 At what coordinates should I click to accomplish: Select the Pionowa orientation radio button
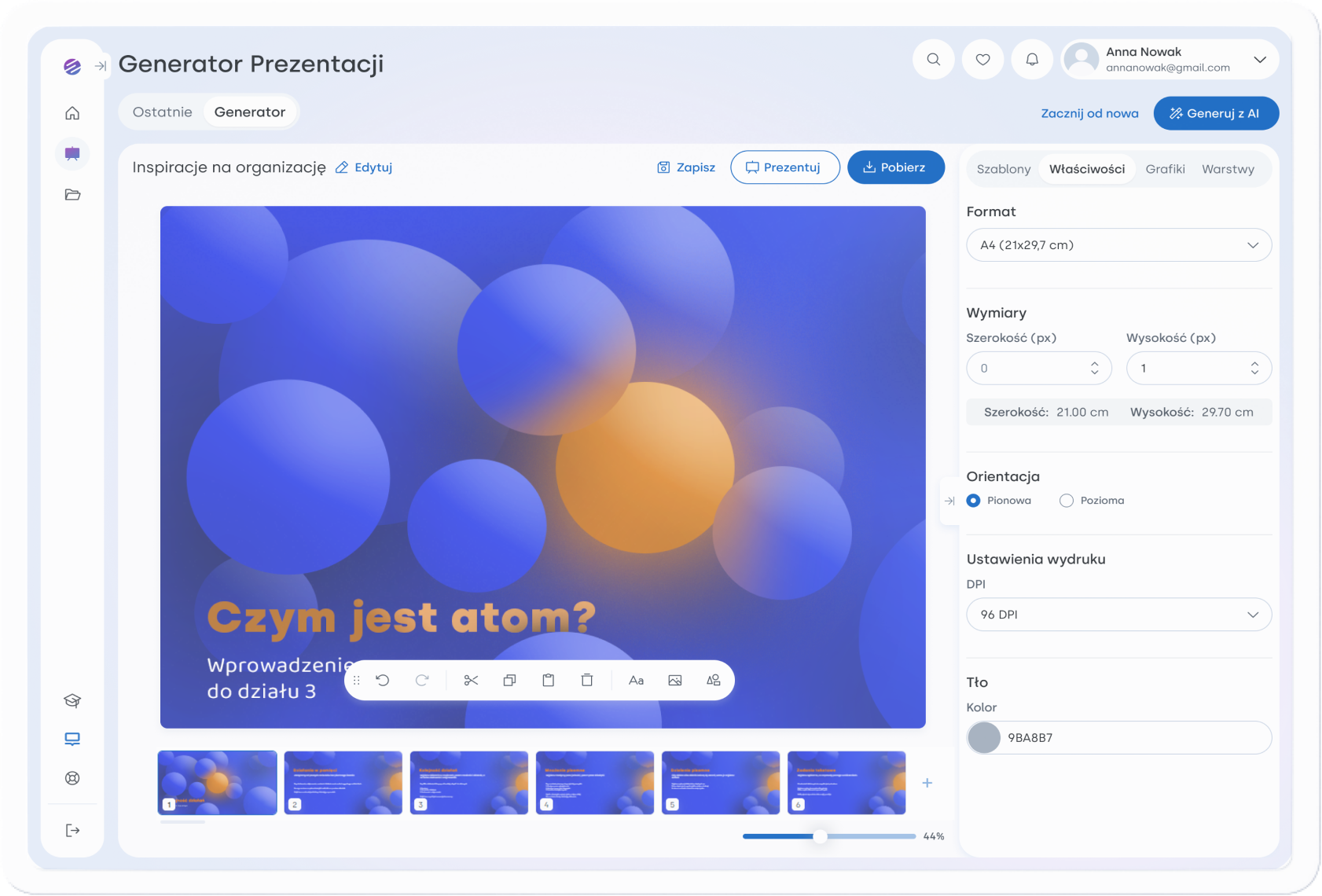tap(973, 501)
